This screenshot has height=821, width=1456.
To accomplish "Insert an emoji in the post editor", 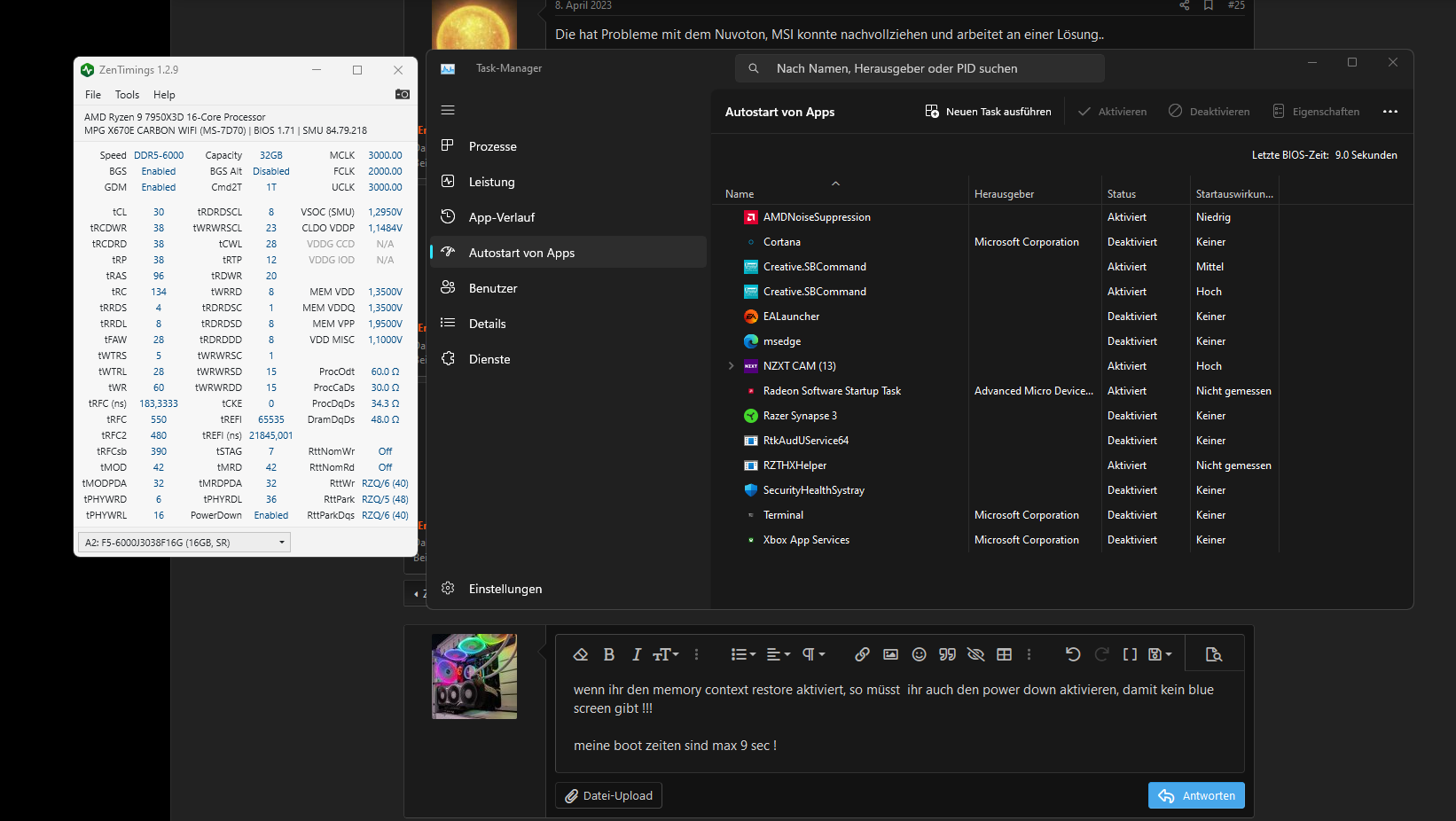I will coord(919,653).
